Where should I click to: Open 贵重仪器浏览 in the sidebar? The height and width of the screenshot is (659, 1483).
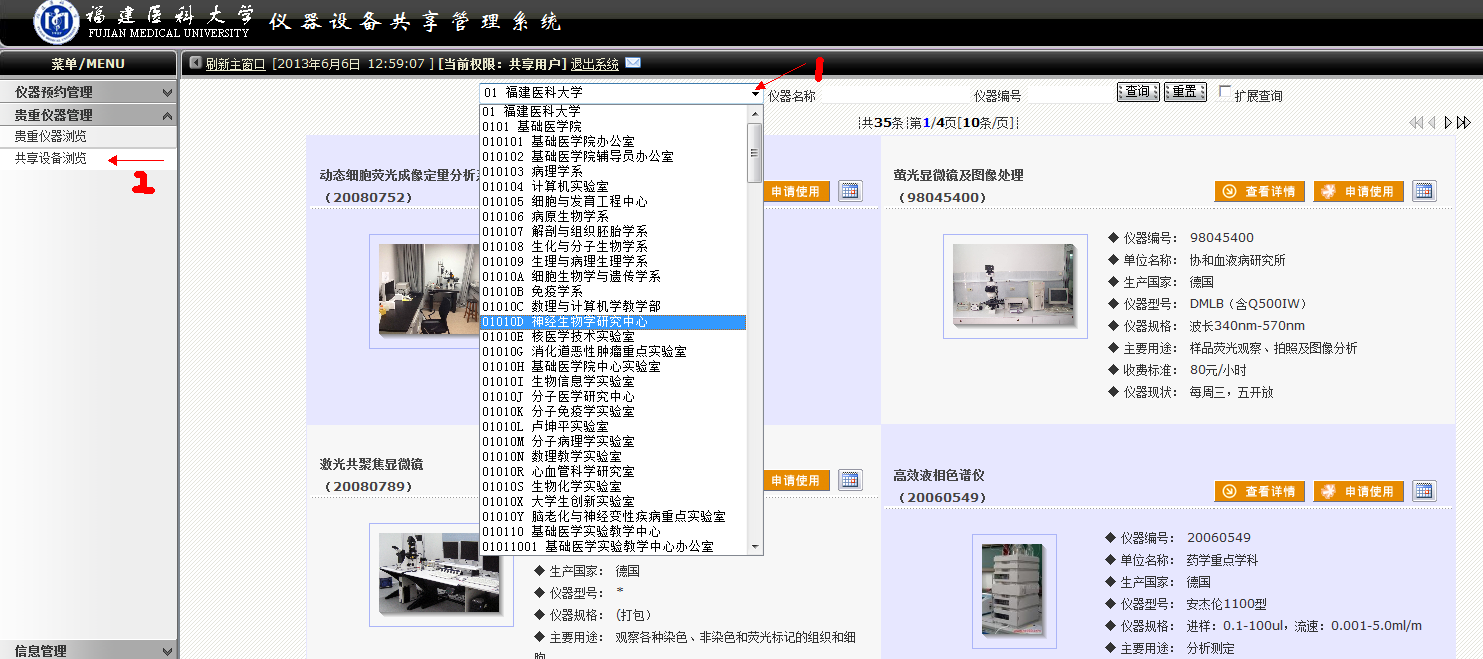pos(50,136)
